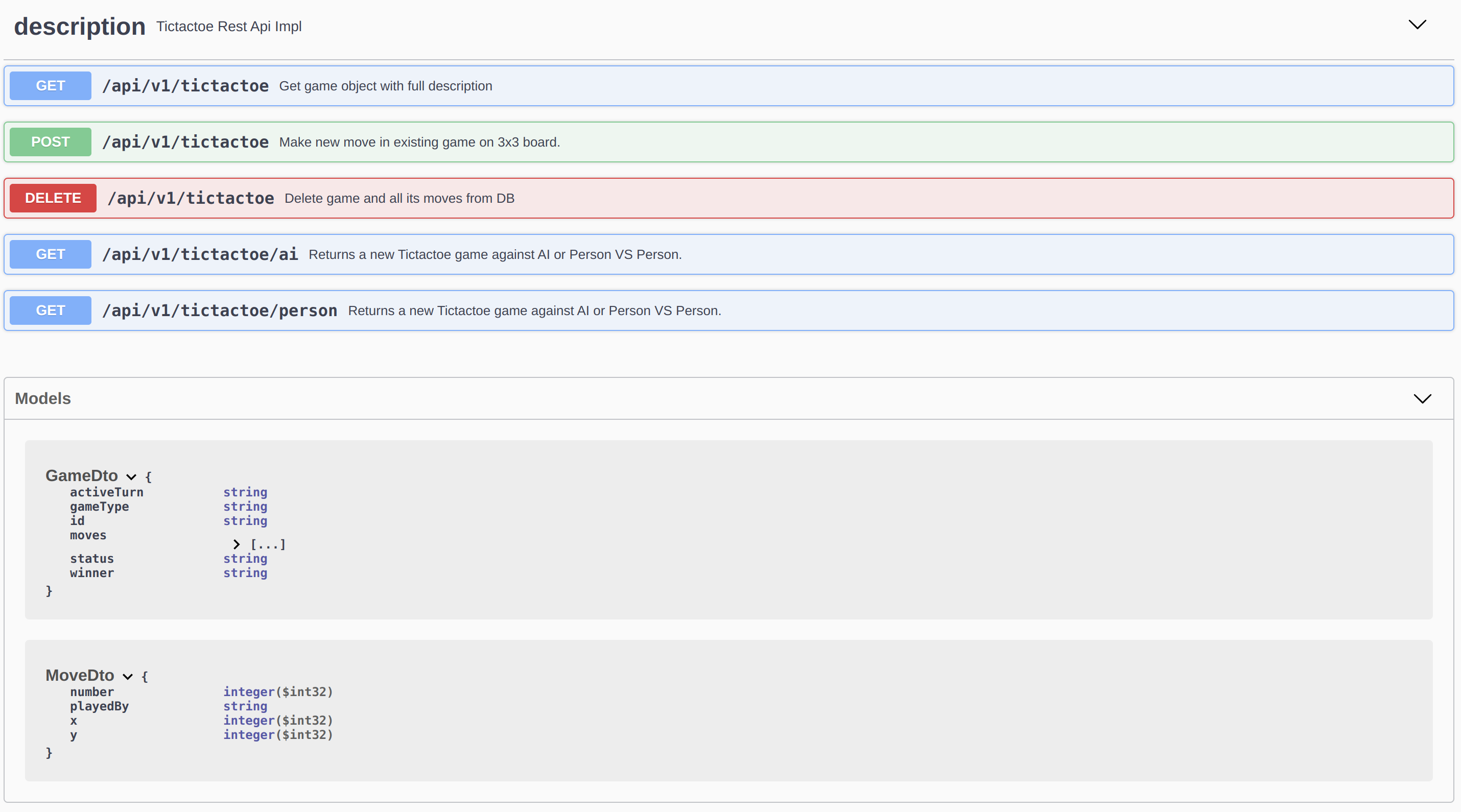The height and width of the screenshot is (812, 1461).
Task: Click the description tag heading
Action: click(x=79, y=26)
